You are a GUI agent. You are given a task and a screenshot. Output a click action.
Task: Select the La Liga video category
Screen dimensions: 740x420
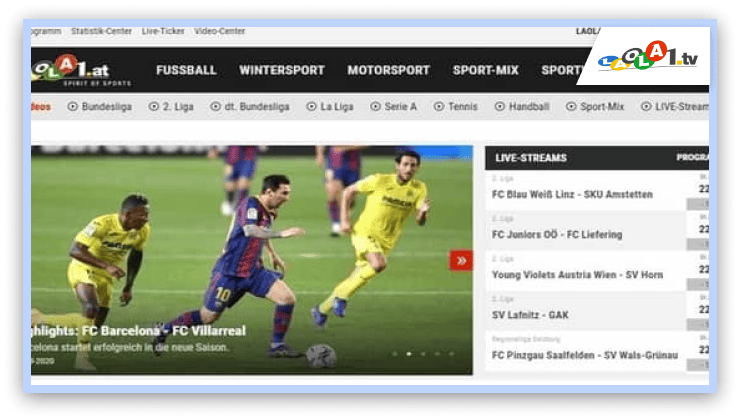pyautogui.click(x=337, y=107)
